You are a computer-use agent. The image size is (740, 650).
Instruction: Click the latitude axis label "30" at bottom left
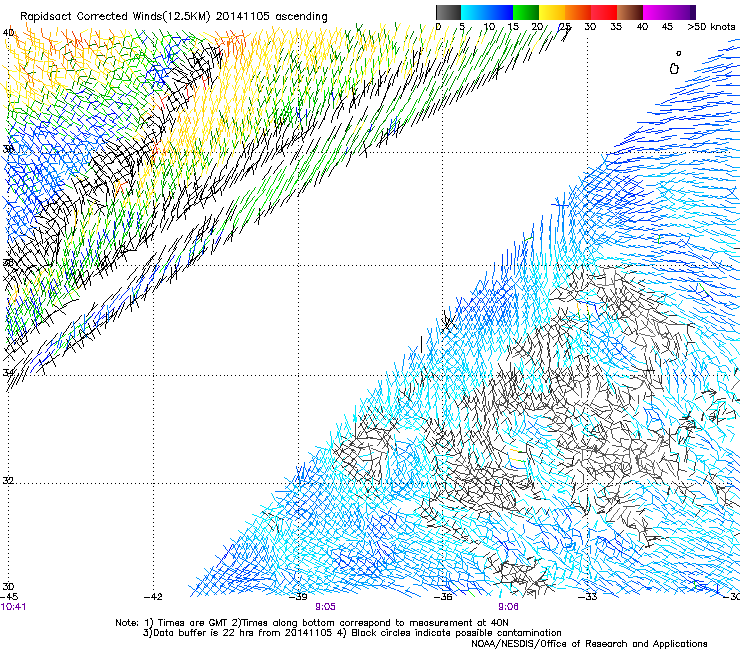[8, 587]
